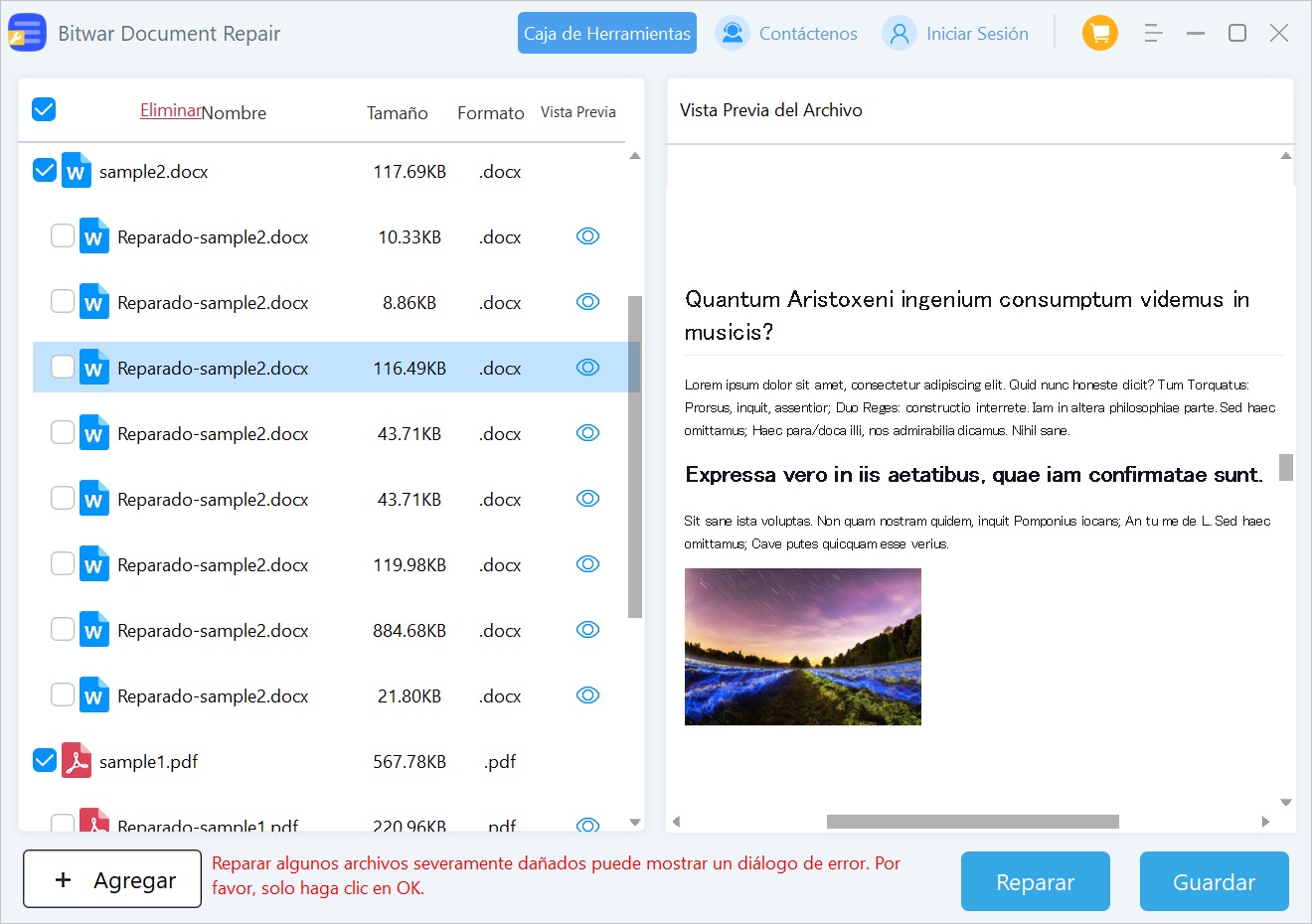Screen dimensions: 1312x924
Task: Open Caja de Herramientas toolbox
Action: 606,34
